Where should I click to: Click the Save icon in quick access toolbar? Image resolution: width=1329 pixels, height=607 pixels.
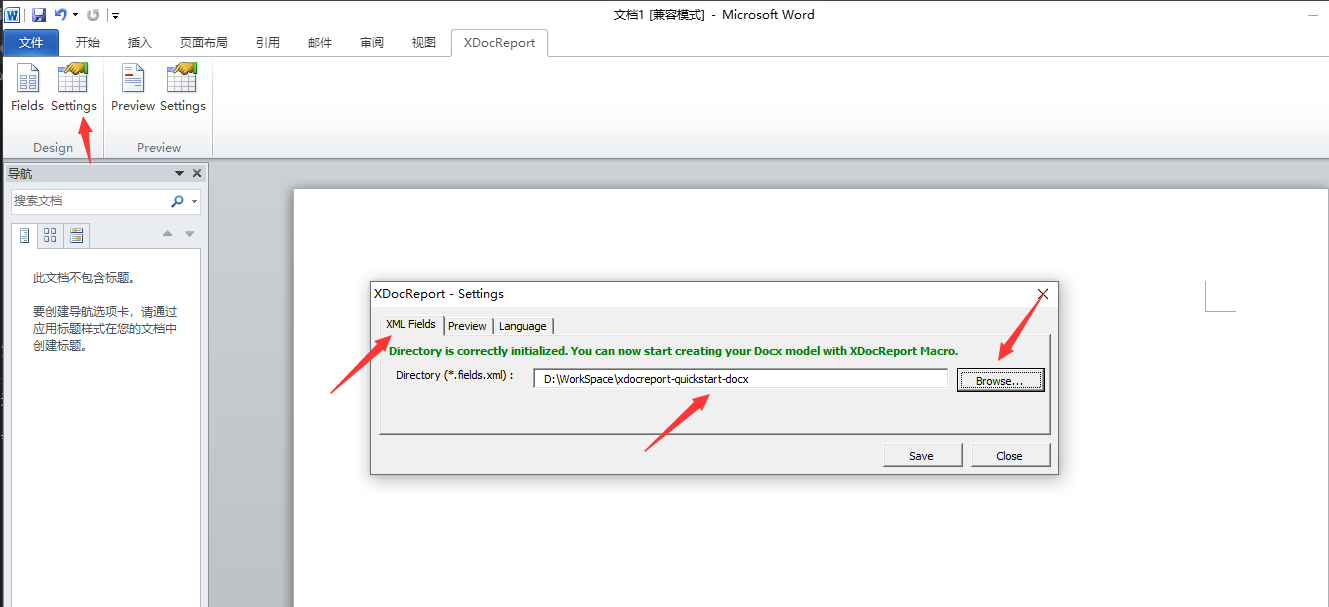click(x=39, y=15)
